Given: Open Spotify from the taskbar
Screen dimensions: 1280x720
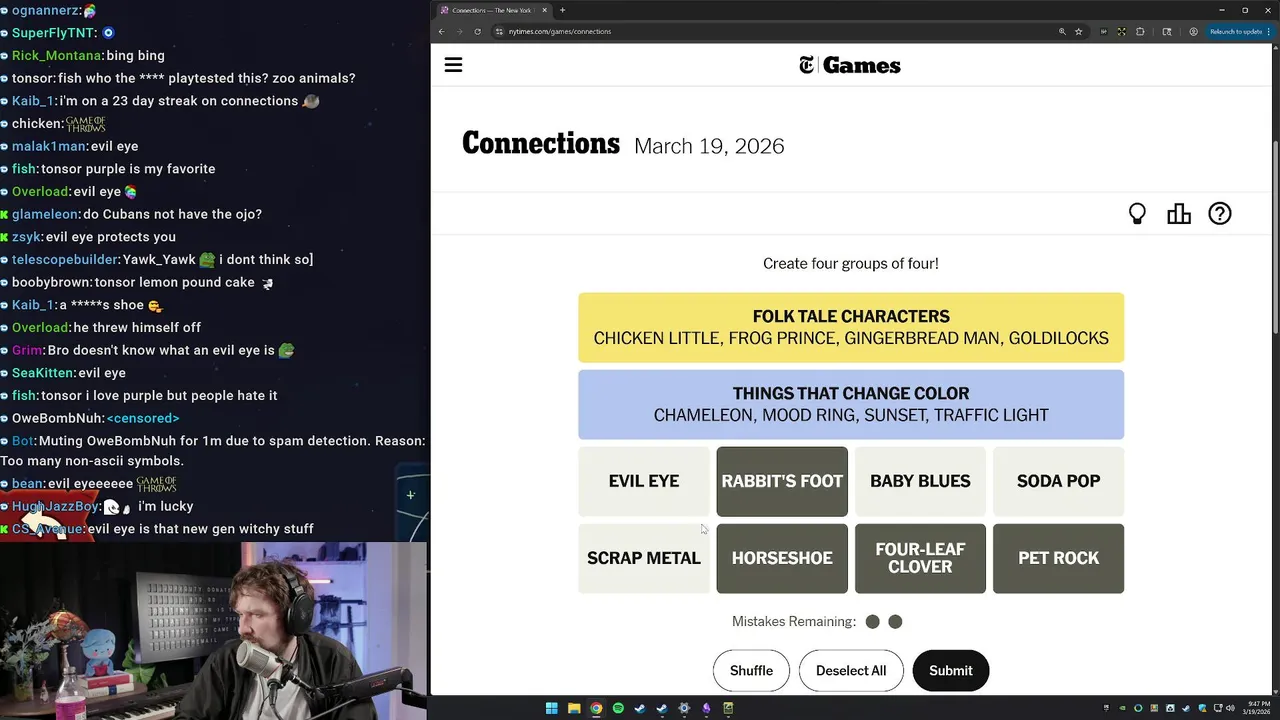Looking at the screenshot, I should 618,708.
